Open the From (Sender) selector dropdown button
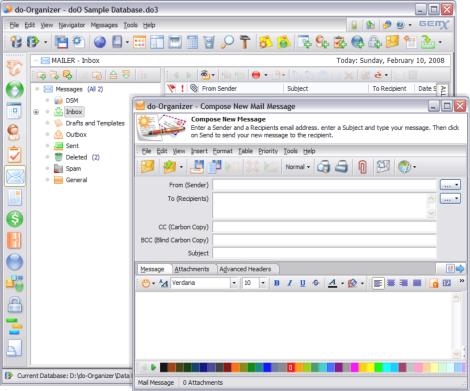The height and width of the screenshot is (391, 470). [450, 185]
